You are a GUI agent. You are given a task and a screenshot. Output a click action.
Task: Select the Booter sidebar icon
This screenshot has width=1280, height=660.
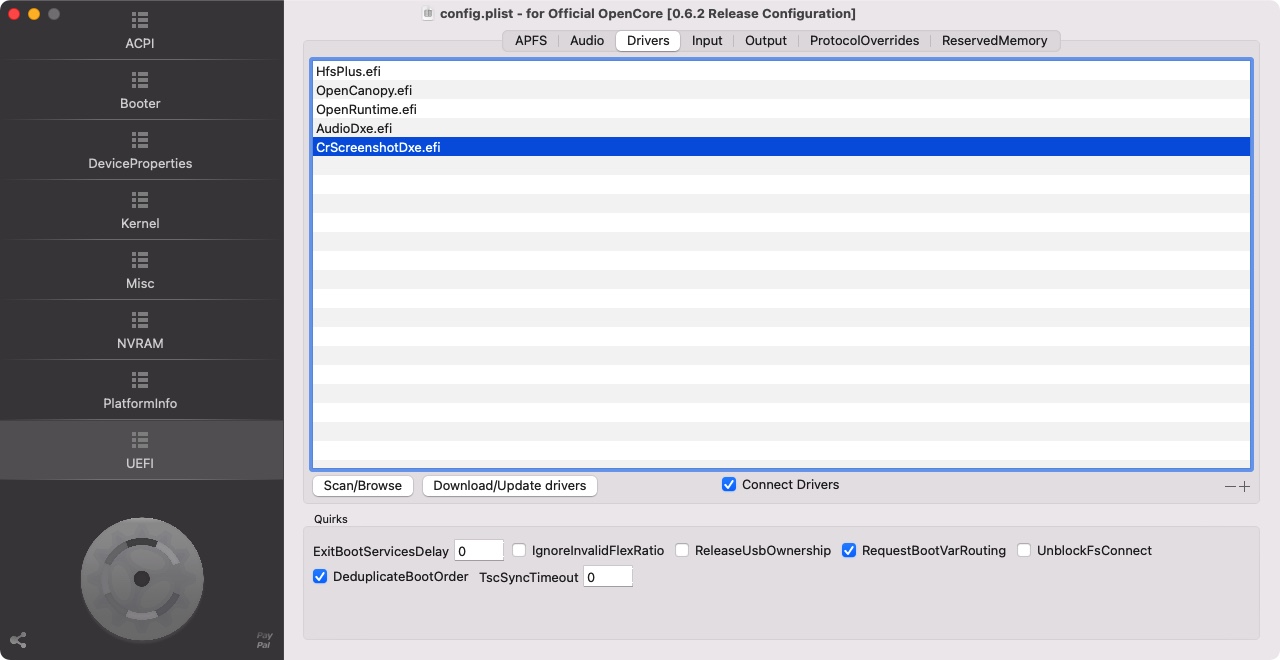pyautogui.click(x=140, y=80)
